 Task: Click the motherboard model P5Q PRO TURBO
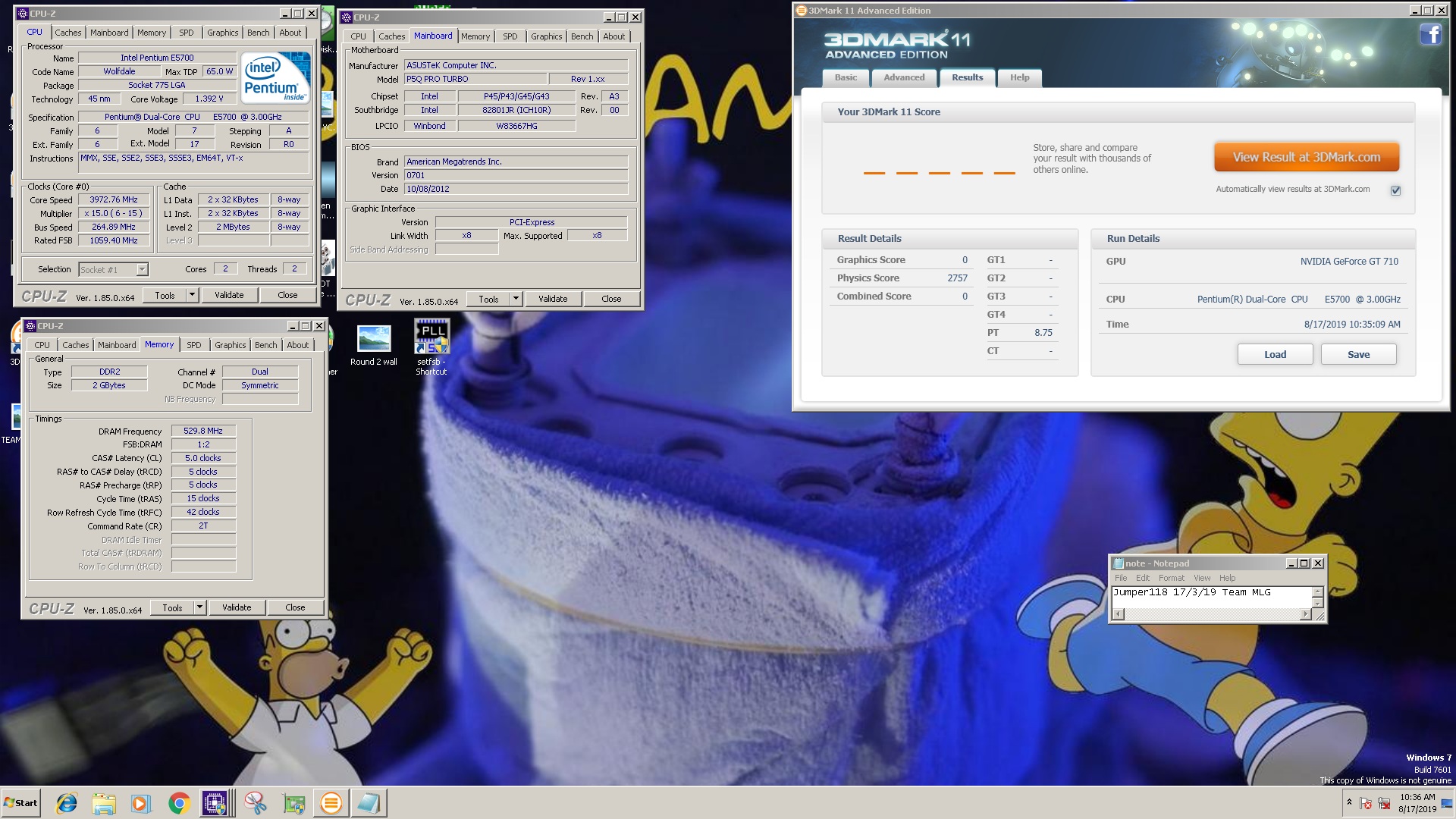(x=475, y=79)
